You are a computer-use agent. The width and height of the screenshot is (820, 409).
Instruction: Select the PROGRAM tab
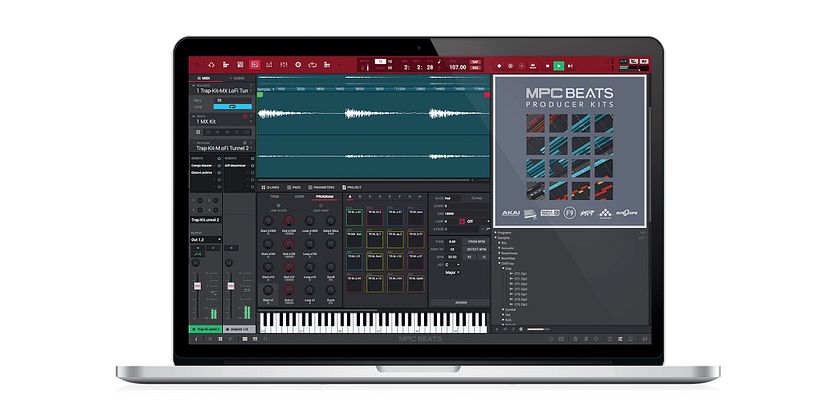[325, 197]
